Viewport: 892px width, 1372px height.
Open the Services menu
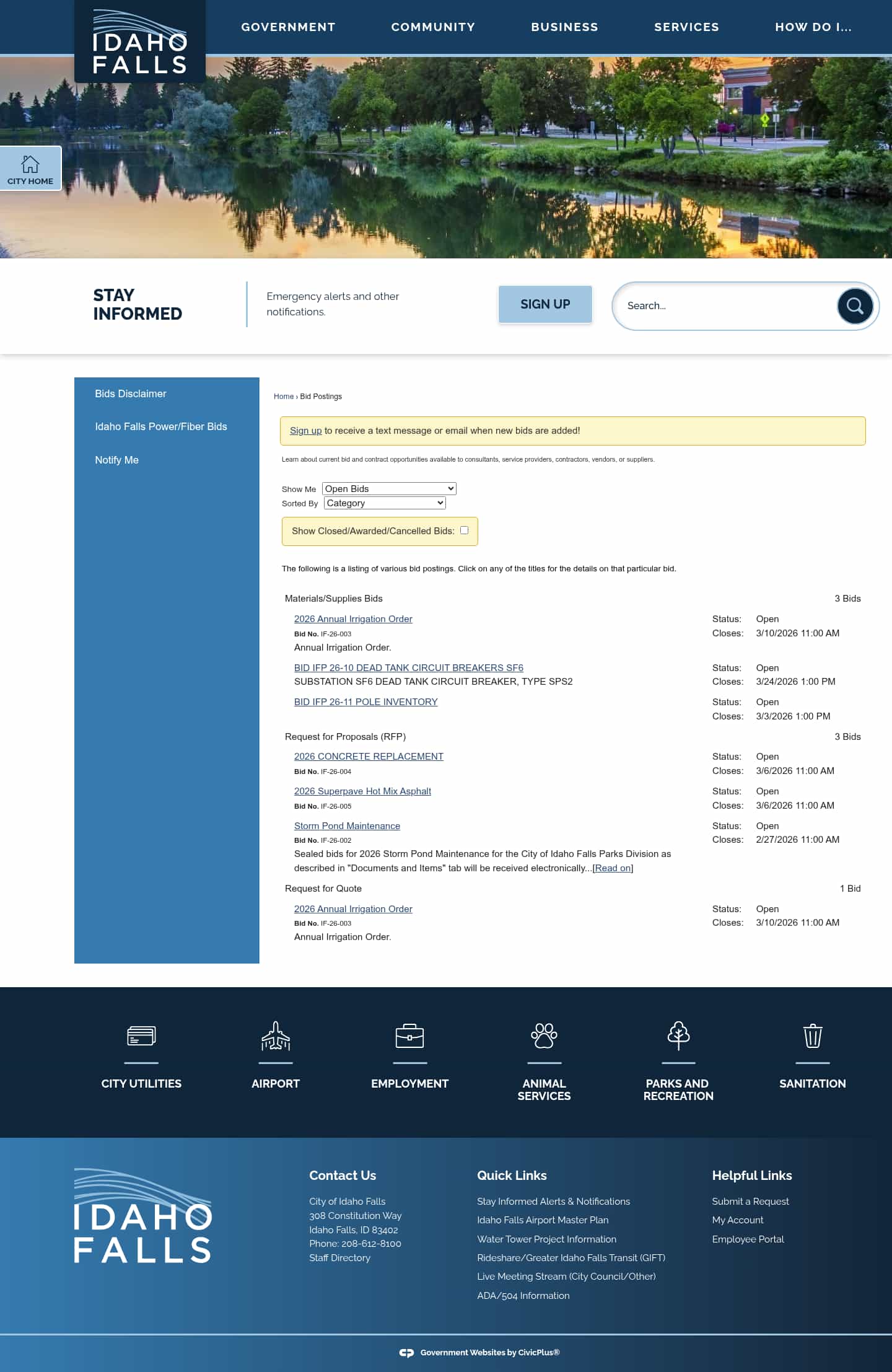(687, 27)
